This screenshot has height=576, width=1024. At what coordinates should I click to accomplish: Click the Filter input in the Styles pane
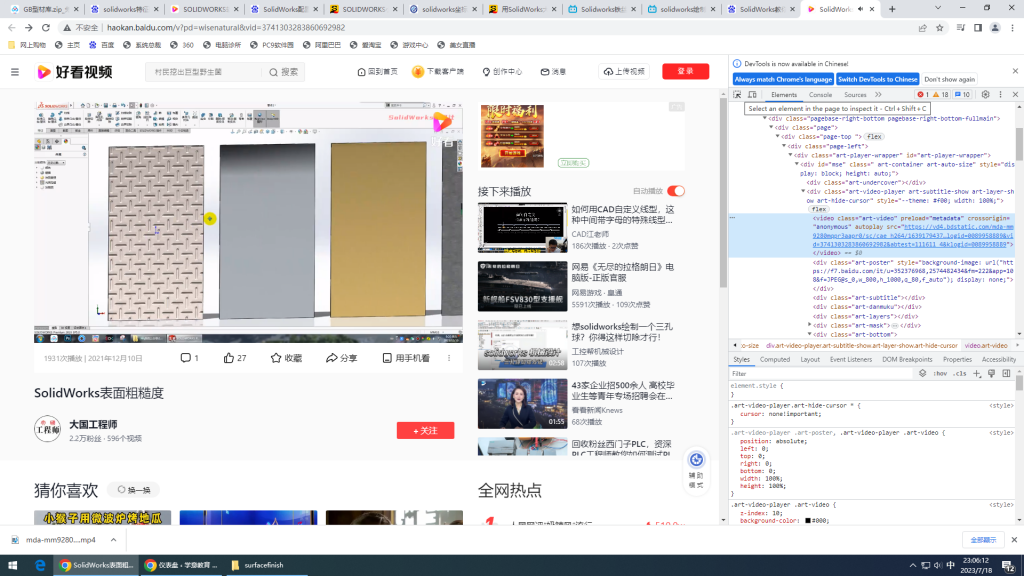(820, 373)
